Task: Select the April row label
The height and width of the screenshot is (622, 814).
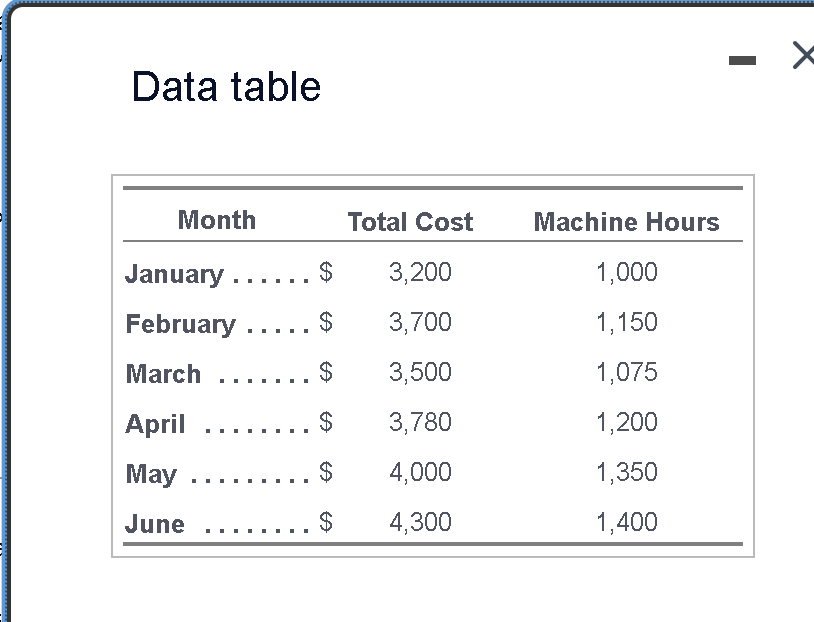Action: [155, 424]
